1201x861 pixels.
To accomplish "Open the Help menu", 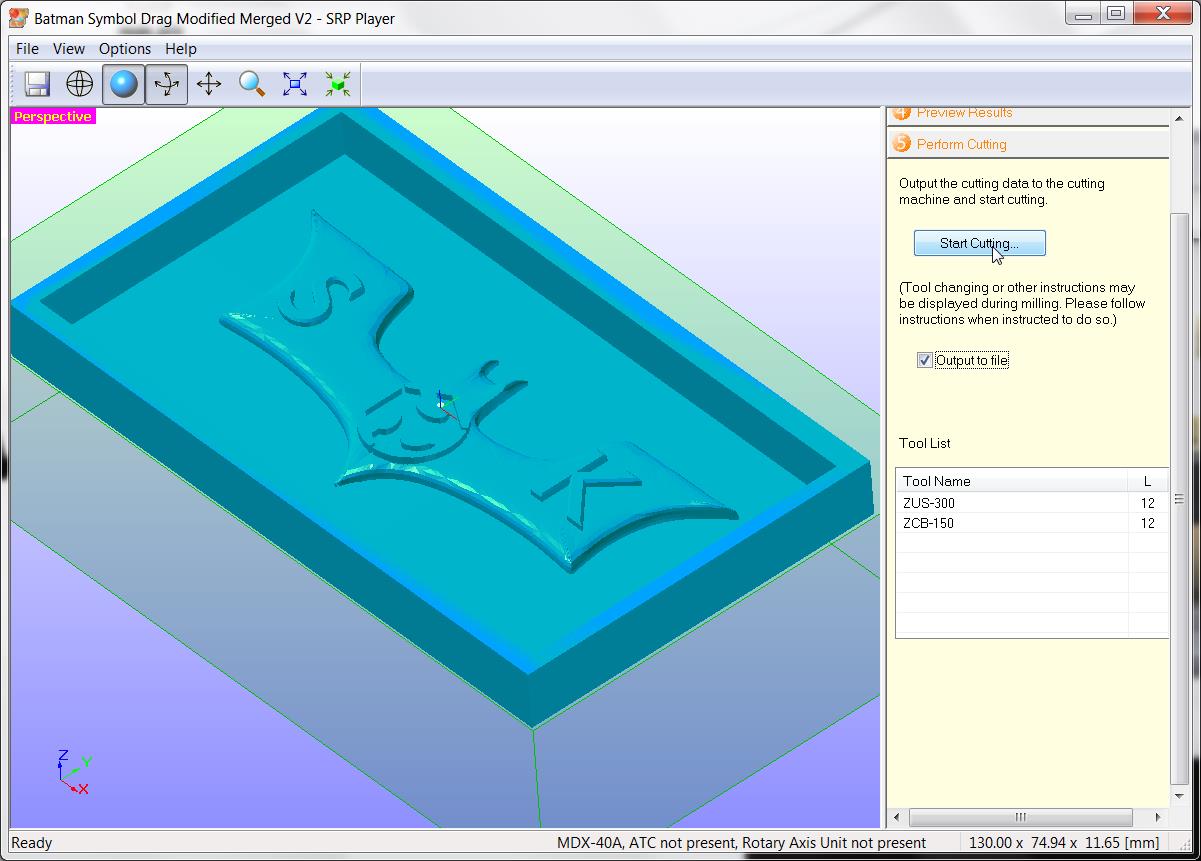I will pyautogui.click(x=181, y=48).
